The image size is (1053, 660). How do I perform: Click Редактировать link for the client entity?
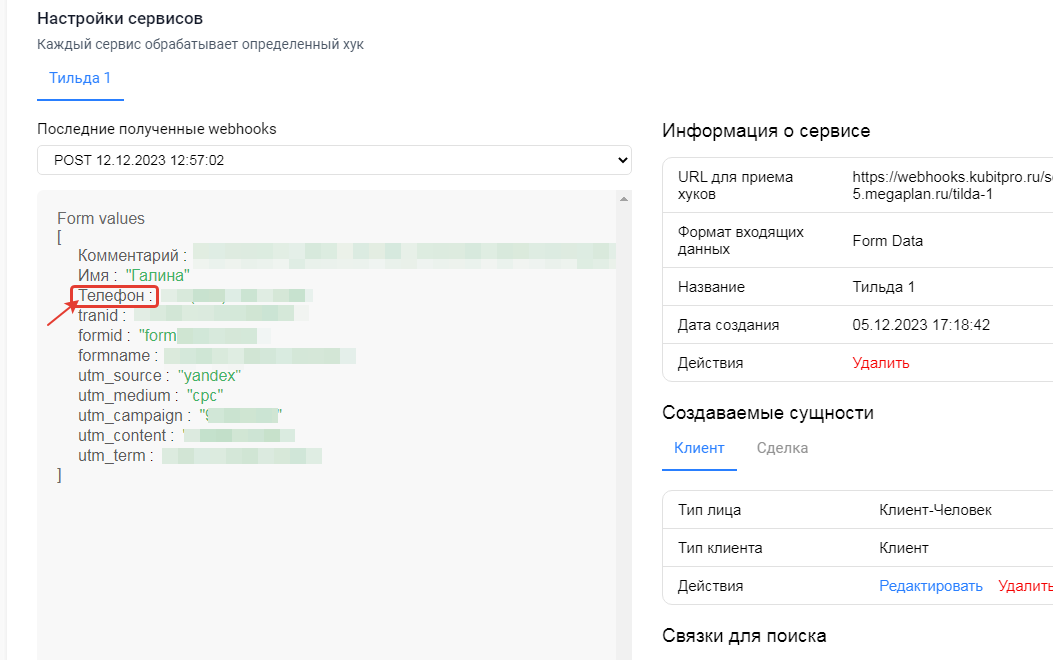pos(930,586)
